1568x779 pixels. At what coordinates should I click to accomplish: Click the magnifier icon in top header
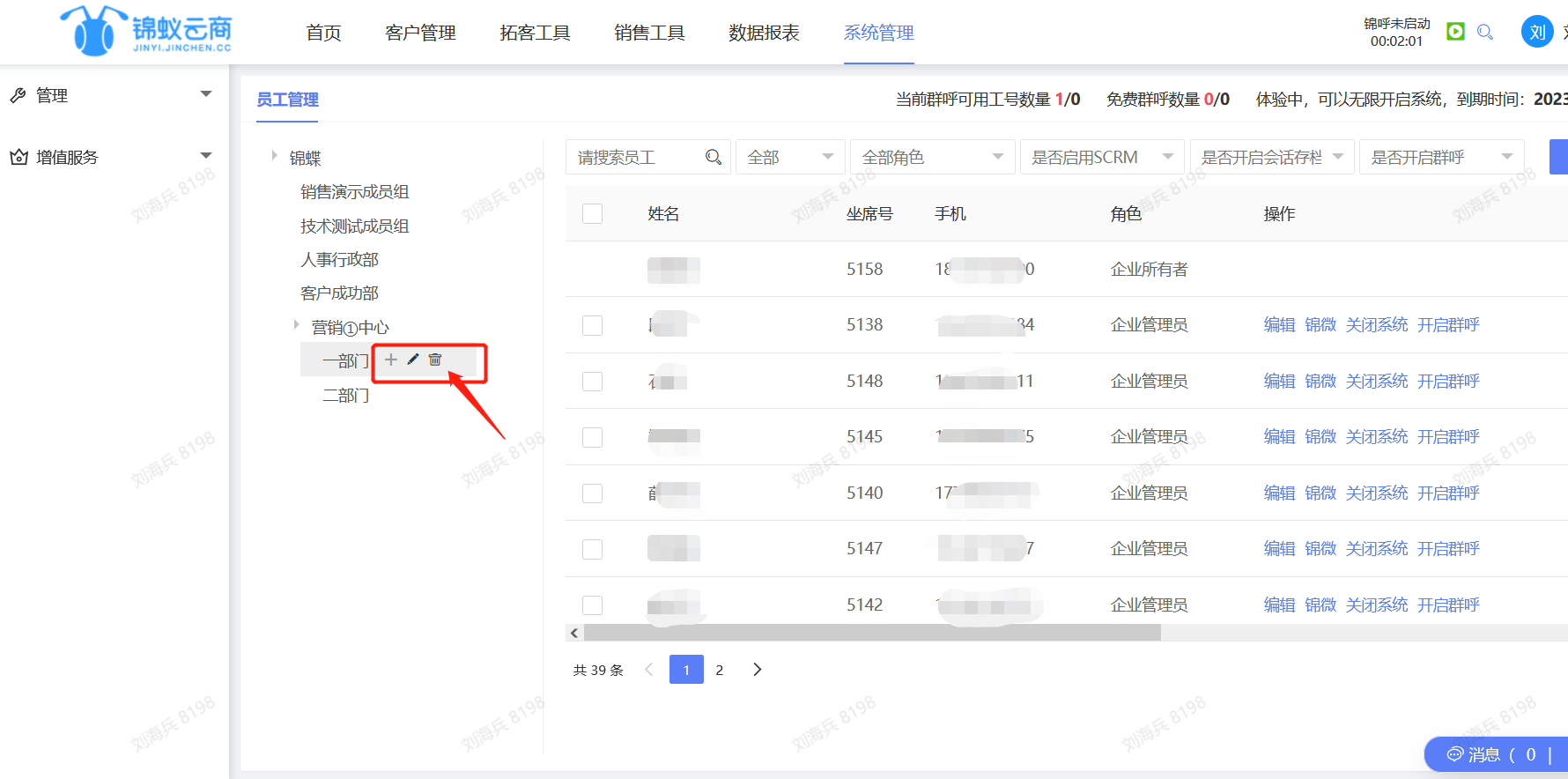(1485, 32)
